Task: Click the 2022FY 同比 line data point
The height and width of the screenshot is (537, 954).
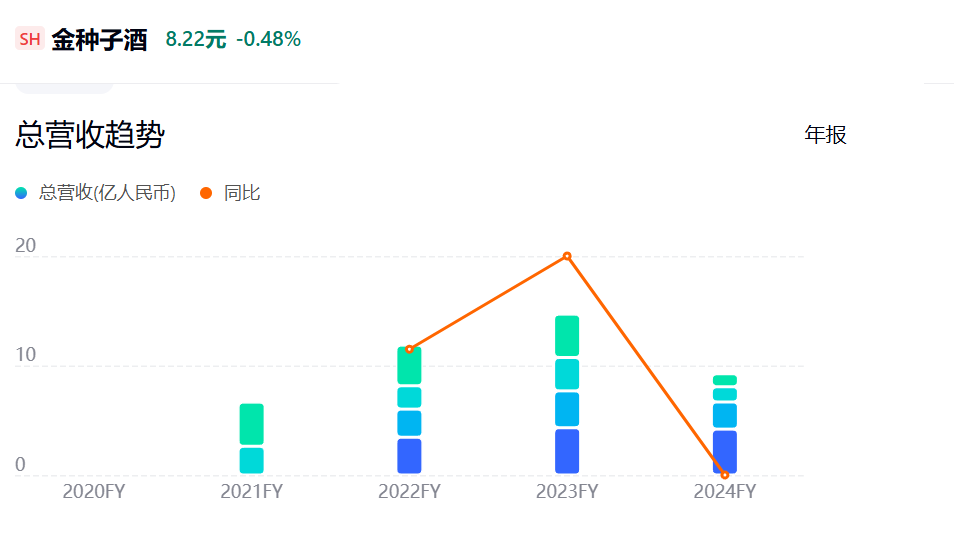Action: pyautogui.click(x=409, y=349)
